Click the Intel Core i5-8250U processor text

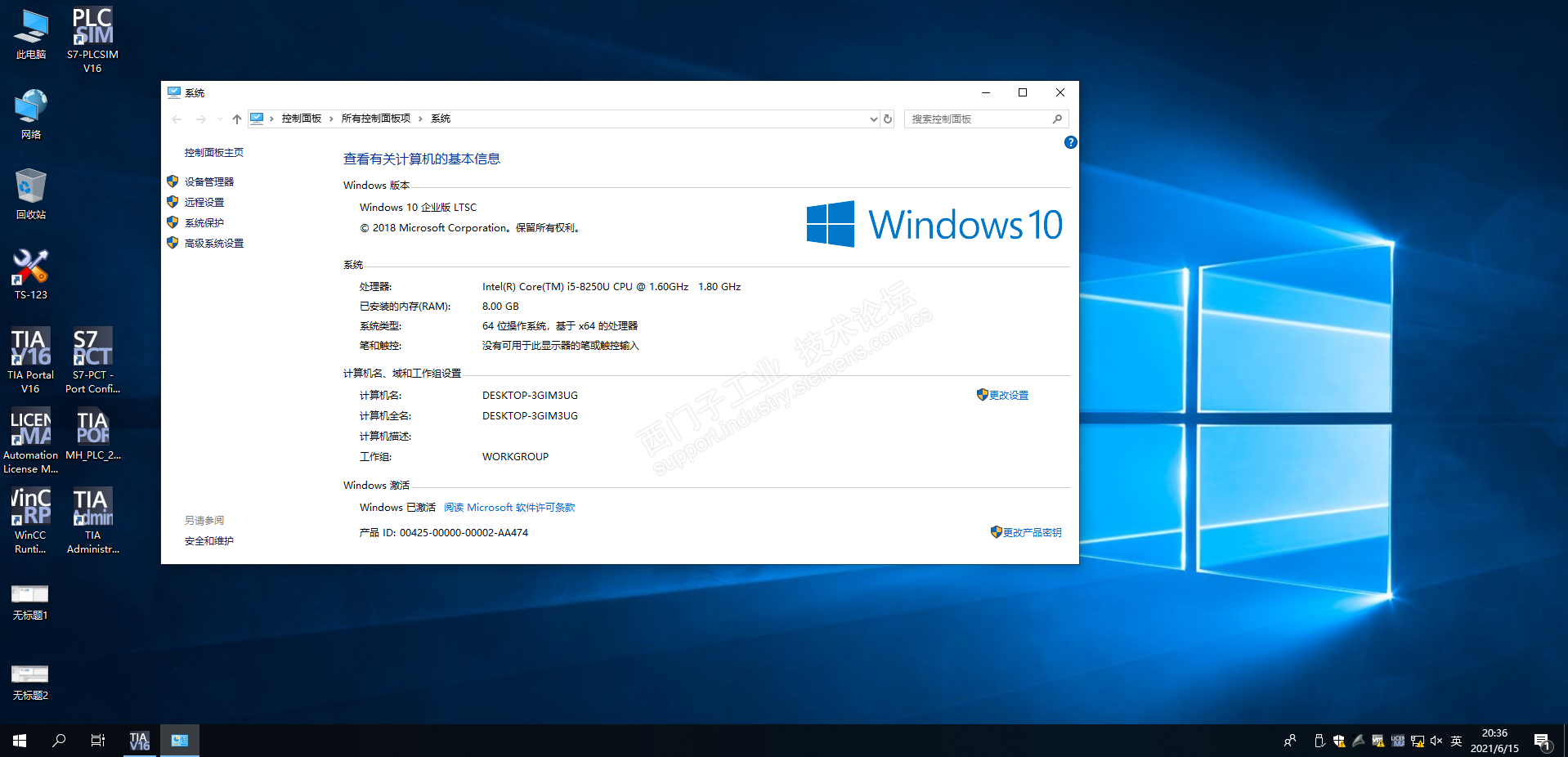(x=612, y=286)
